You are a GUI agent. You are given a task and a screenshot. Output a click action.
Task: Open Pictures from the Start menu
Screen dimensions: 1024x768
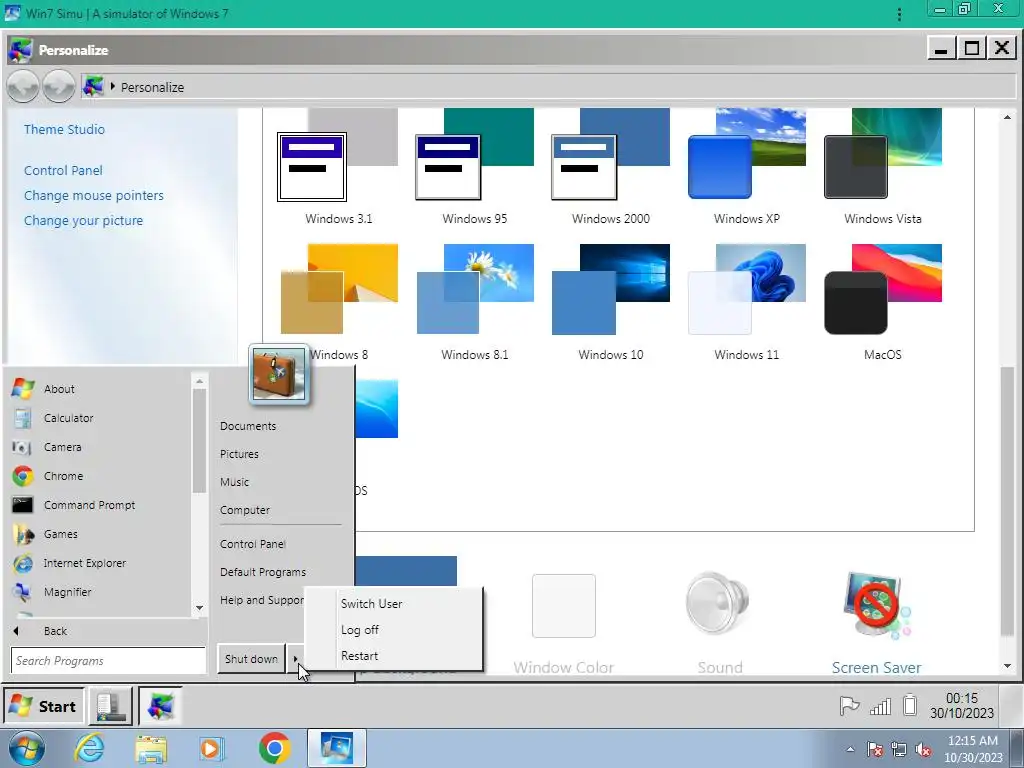click(239, 454)
